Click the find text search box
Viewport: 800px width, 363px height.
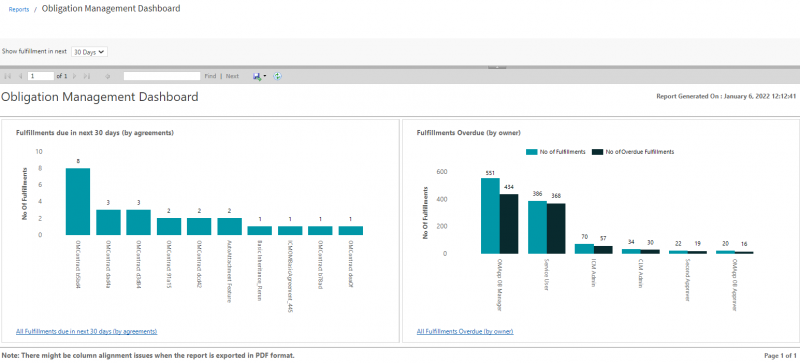pos(162,76)
